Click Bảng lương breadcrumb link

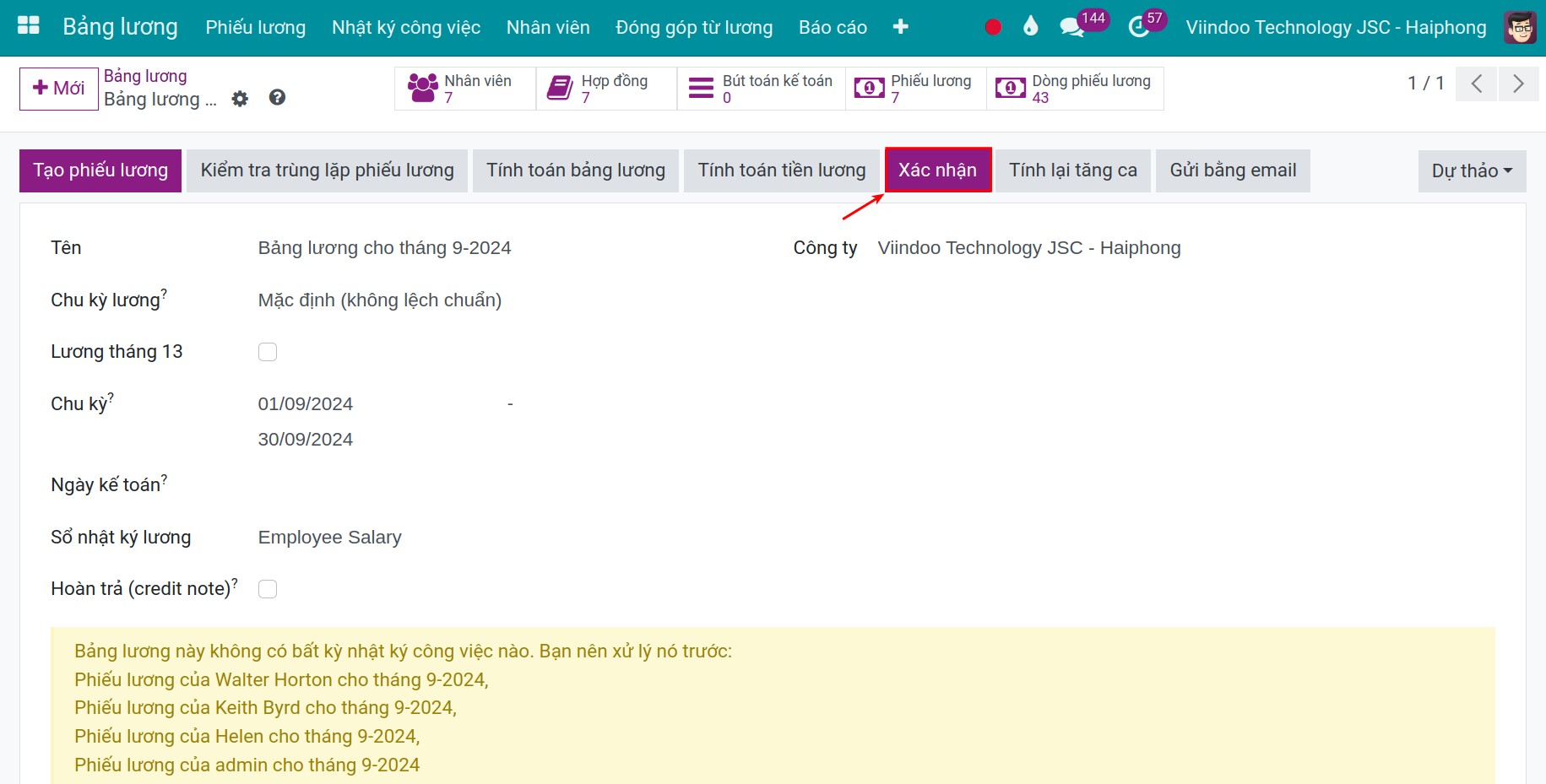point(145,76)
